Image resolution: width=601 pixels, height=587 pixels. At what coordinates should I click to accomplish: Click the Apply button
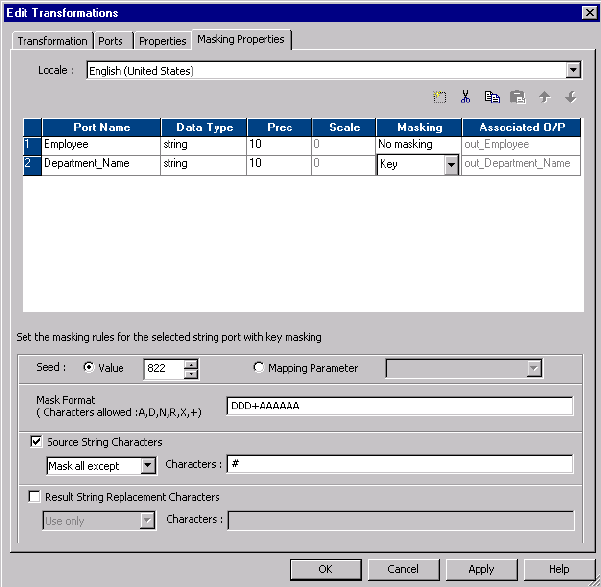click(x=481, y=569)
